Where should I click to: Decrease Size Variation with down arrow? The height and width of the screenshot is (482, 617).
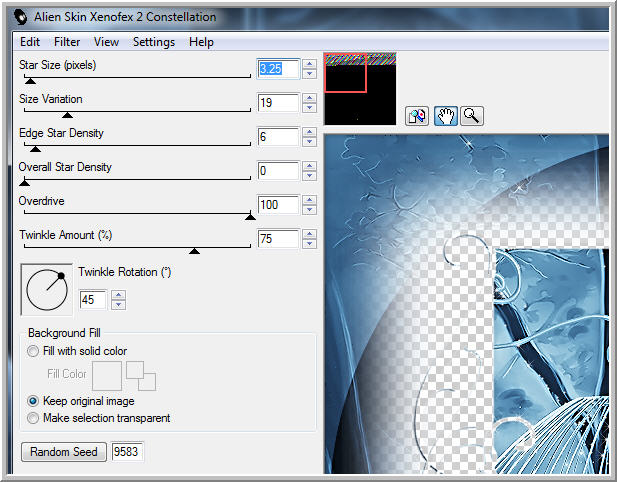(x=310, y=107)
